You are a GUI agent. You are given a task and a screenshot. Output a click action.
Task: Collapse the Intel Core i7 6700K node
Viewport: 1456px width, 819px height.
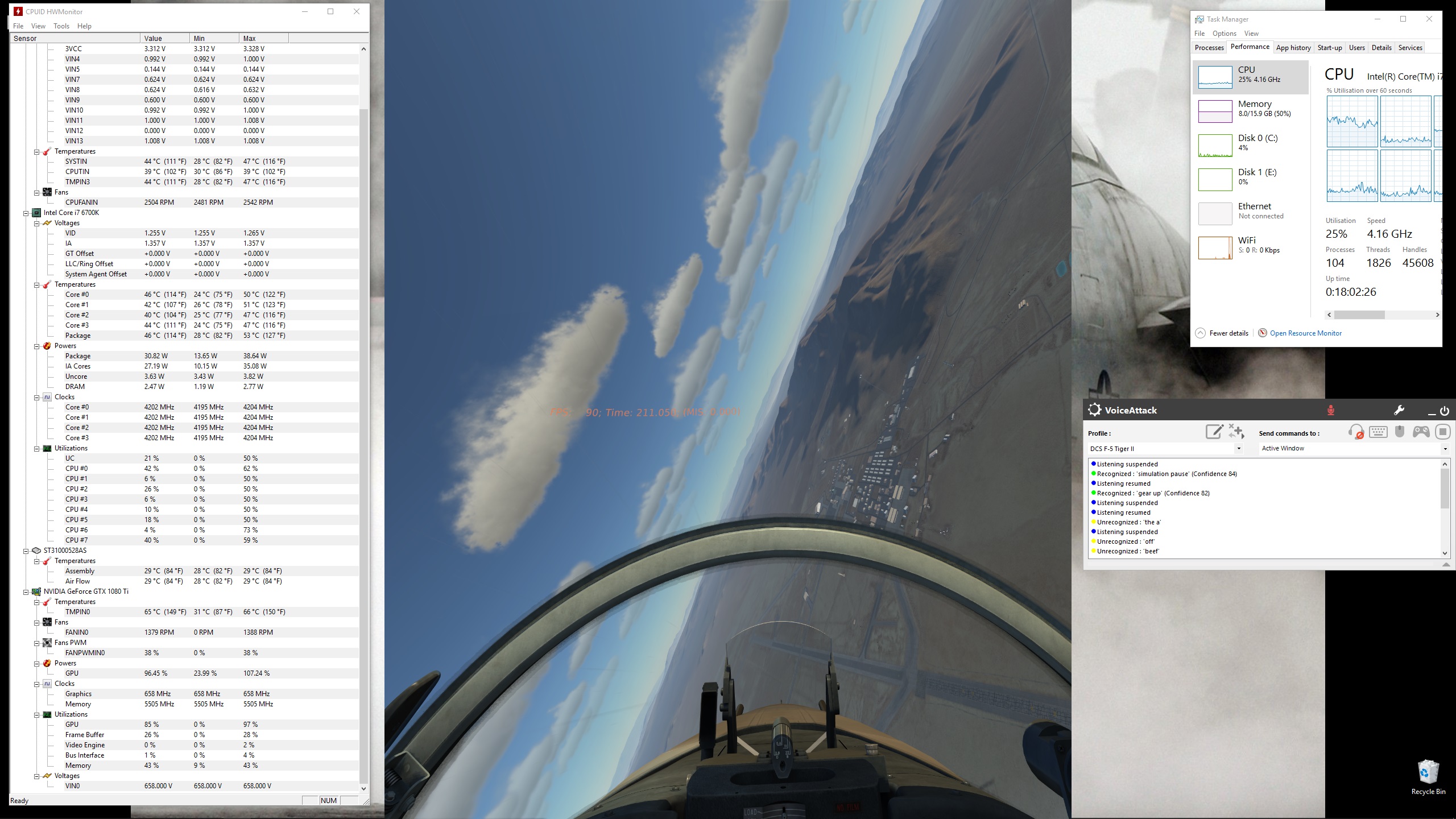coord(26,213)
